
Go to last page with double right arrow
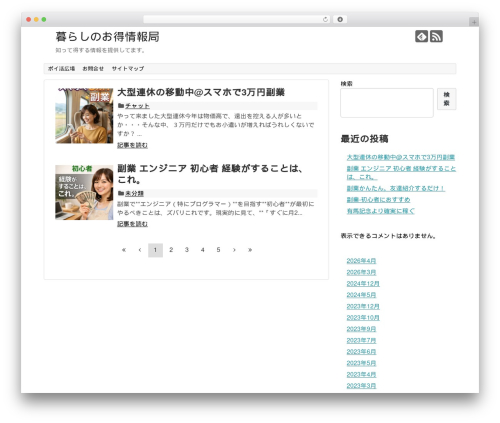(x=250, y=250)
